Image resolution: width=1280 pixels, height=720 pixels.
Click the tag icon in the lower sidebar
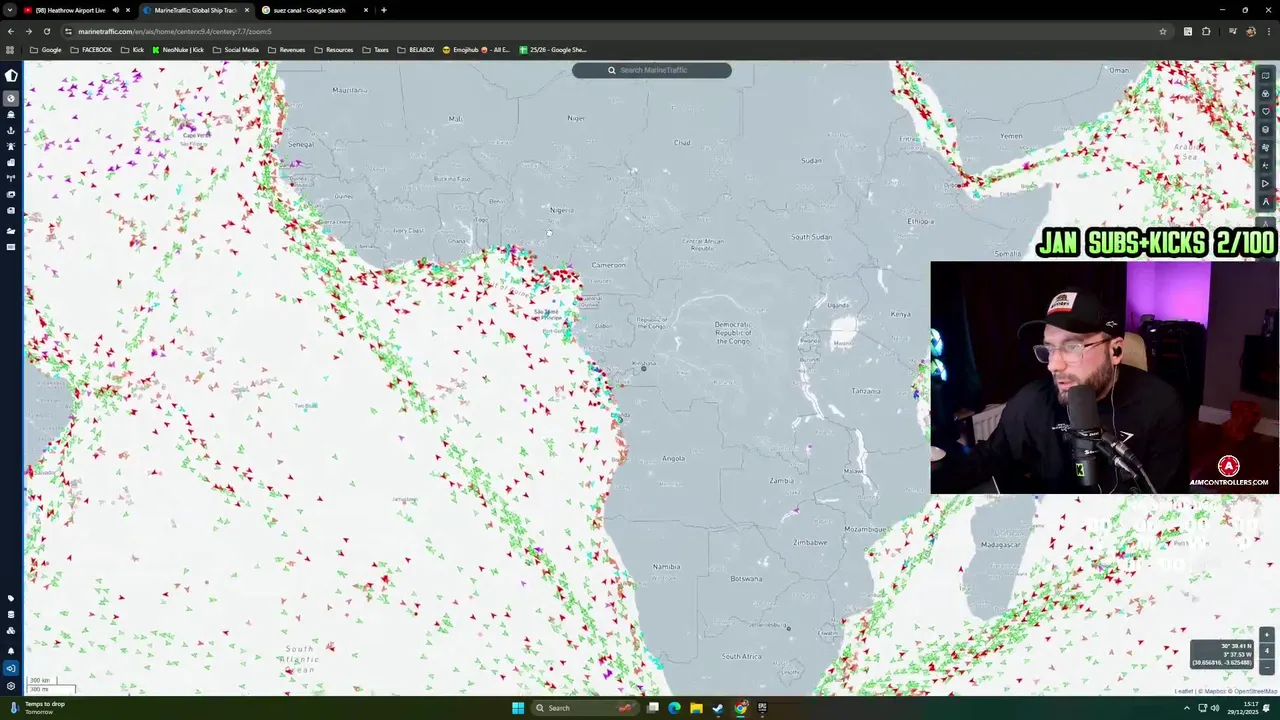[x=11, y=598]
